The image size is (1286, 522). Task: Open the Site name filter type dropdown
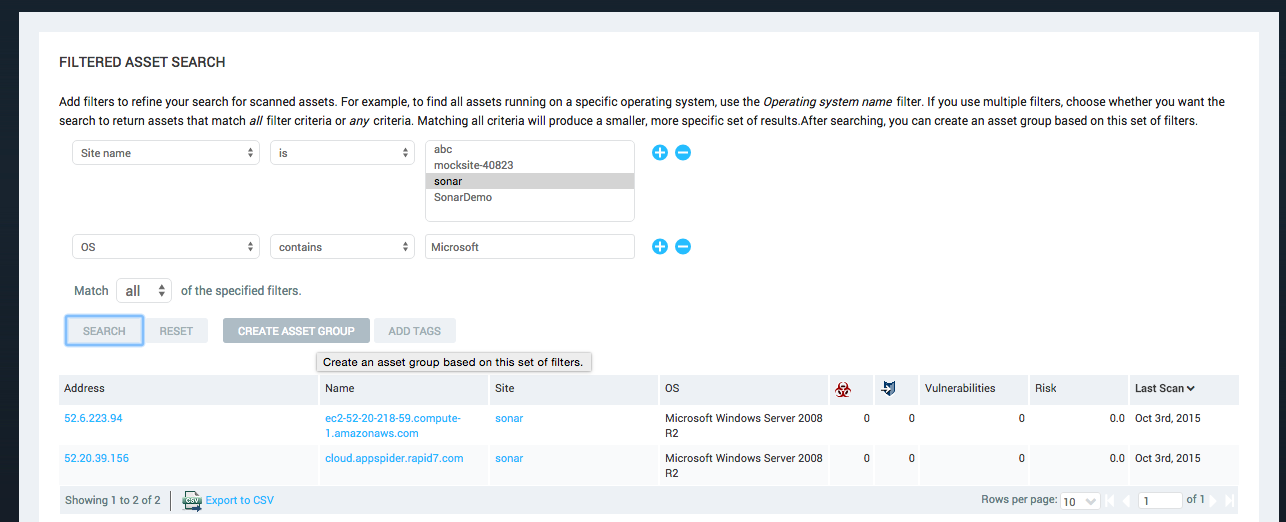click(x=166, y=153)
